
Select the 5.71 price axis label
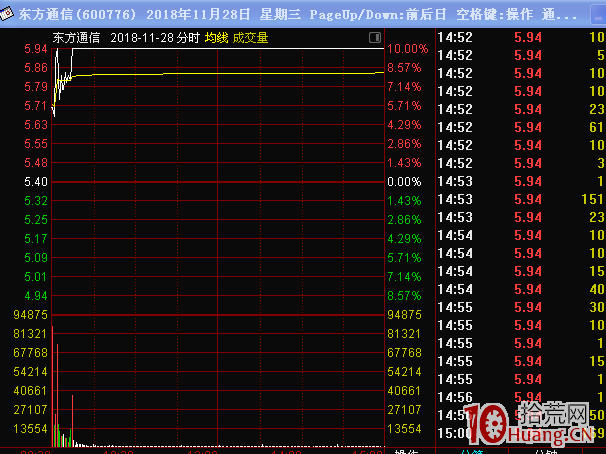click(x=36, y=106)
